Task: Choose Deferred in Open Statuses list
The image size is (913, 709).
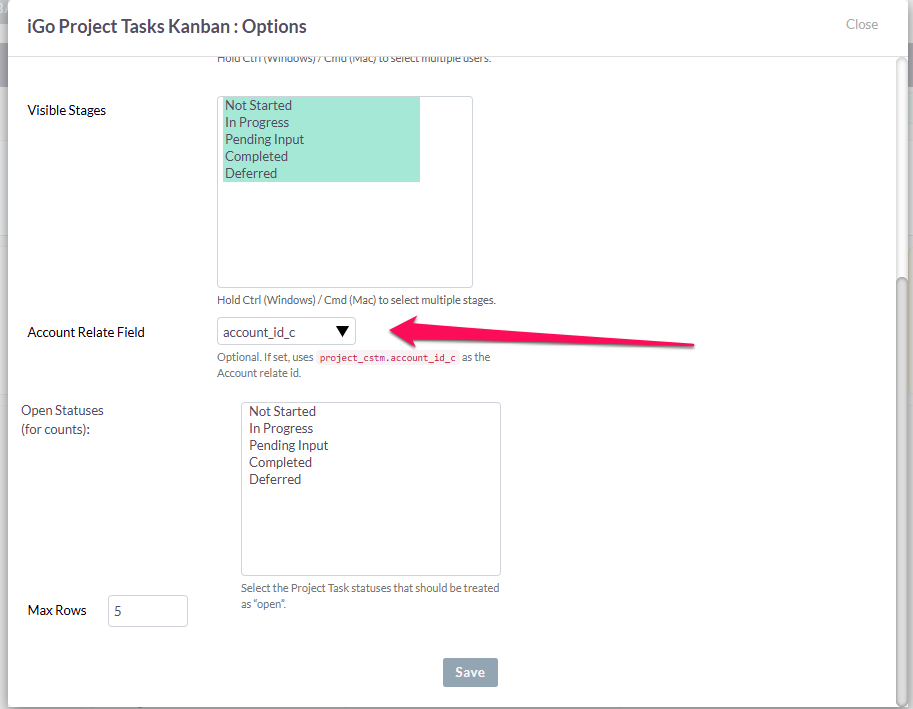Action: [x=370, y=479]
